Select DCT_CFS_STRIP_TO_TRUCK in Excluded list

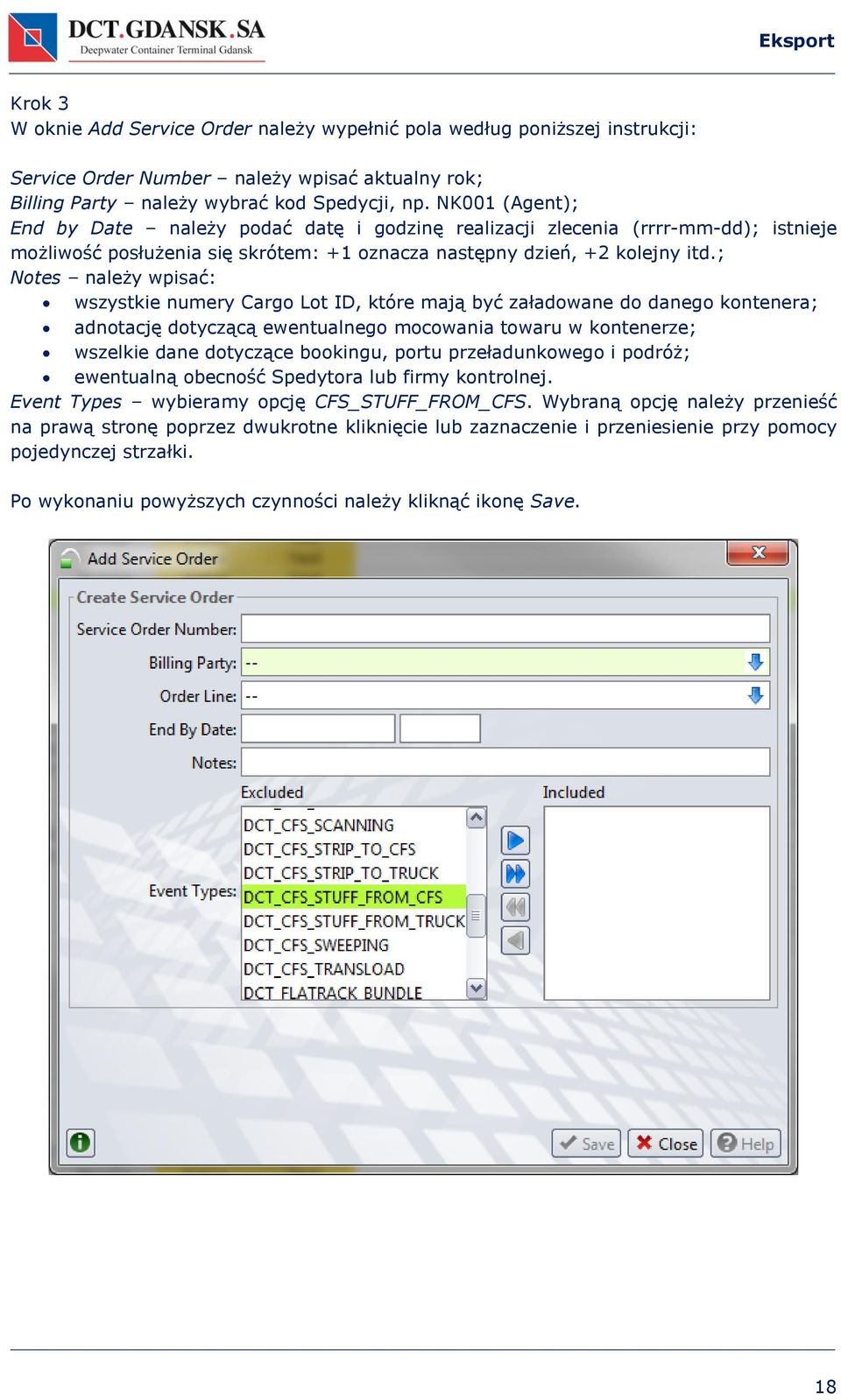354,874
